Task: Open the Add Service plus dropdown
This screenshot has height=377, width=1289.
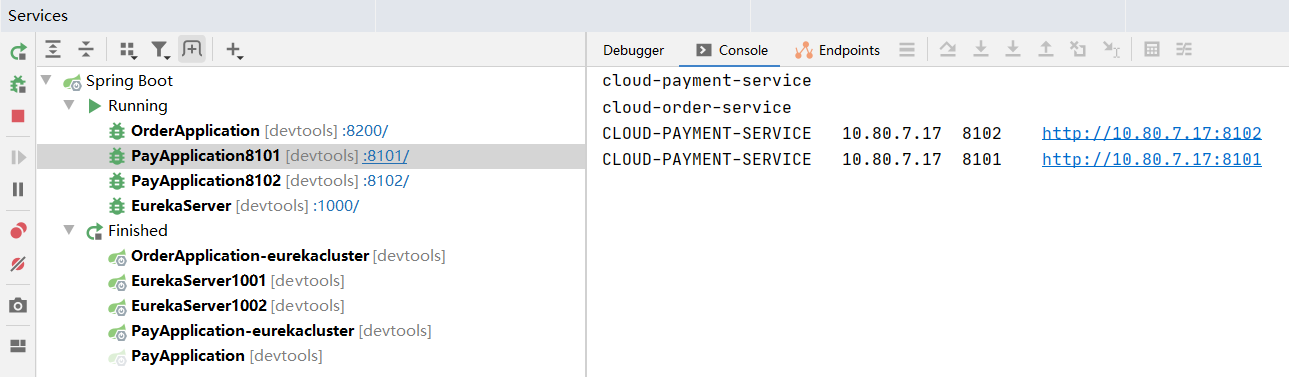Action: [235, 50]
